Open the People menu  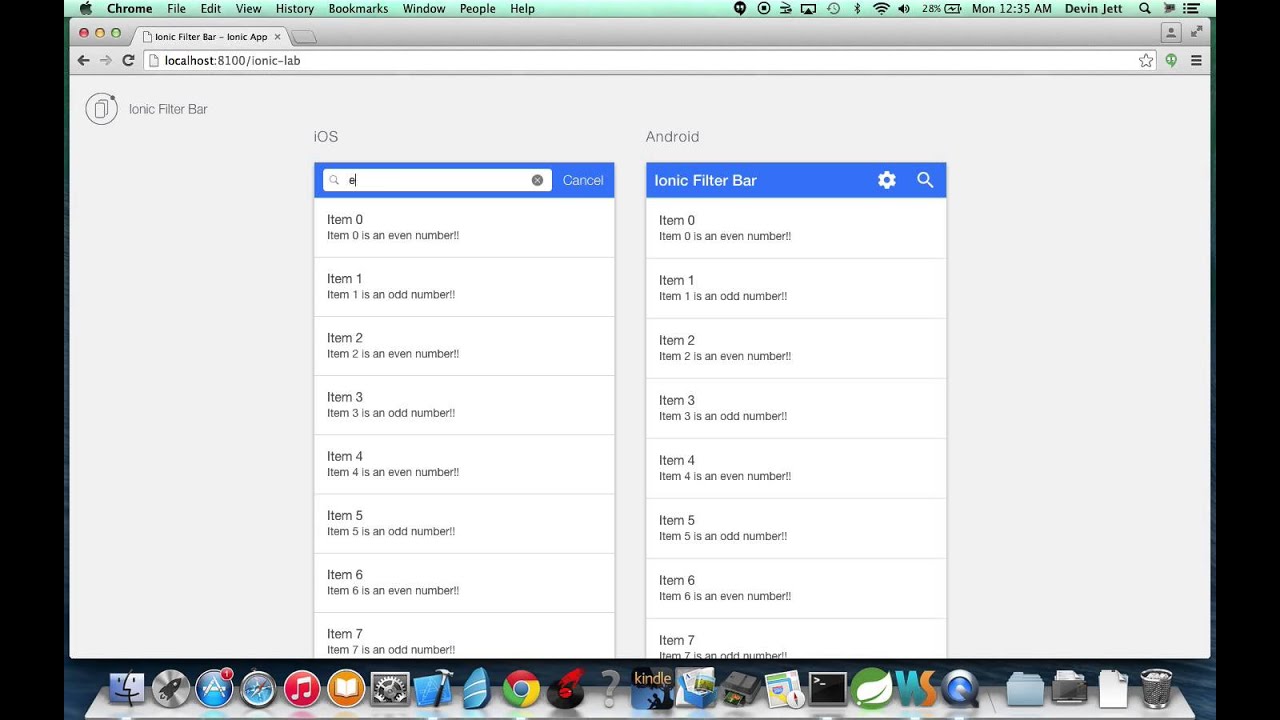click(478, 8)
